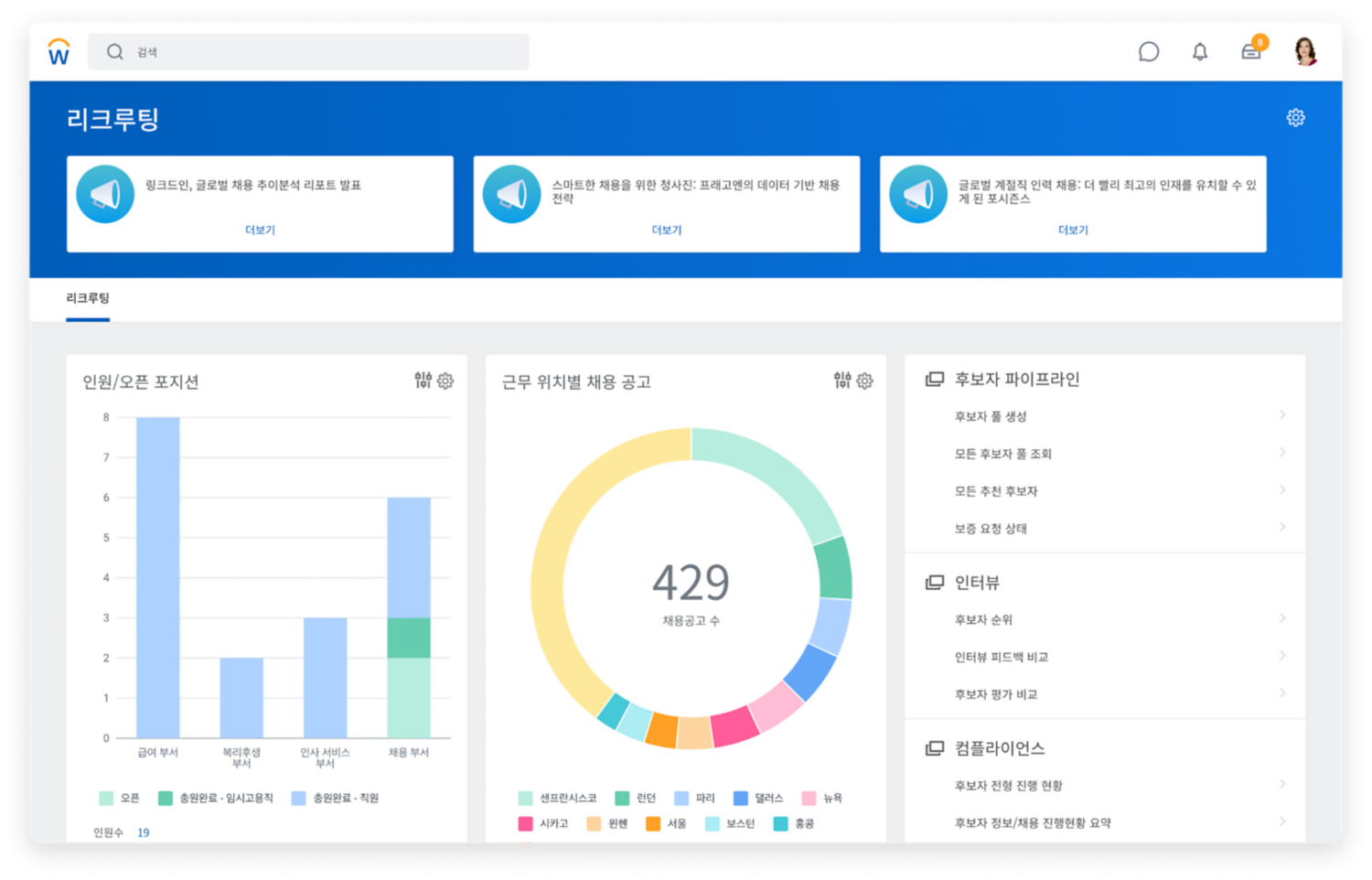Open filter sliders icon on 인원/오픈 포지션
1372x880 pixels.
(423, 381)
